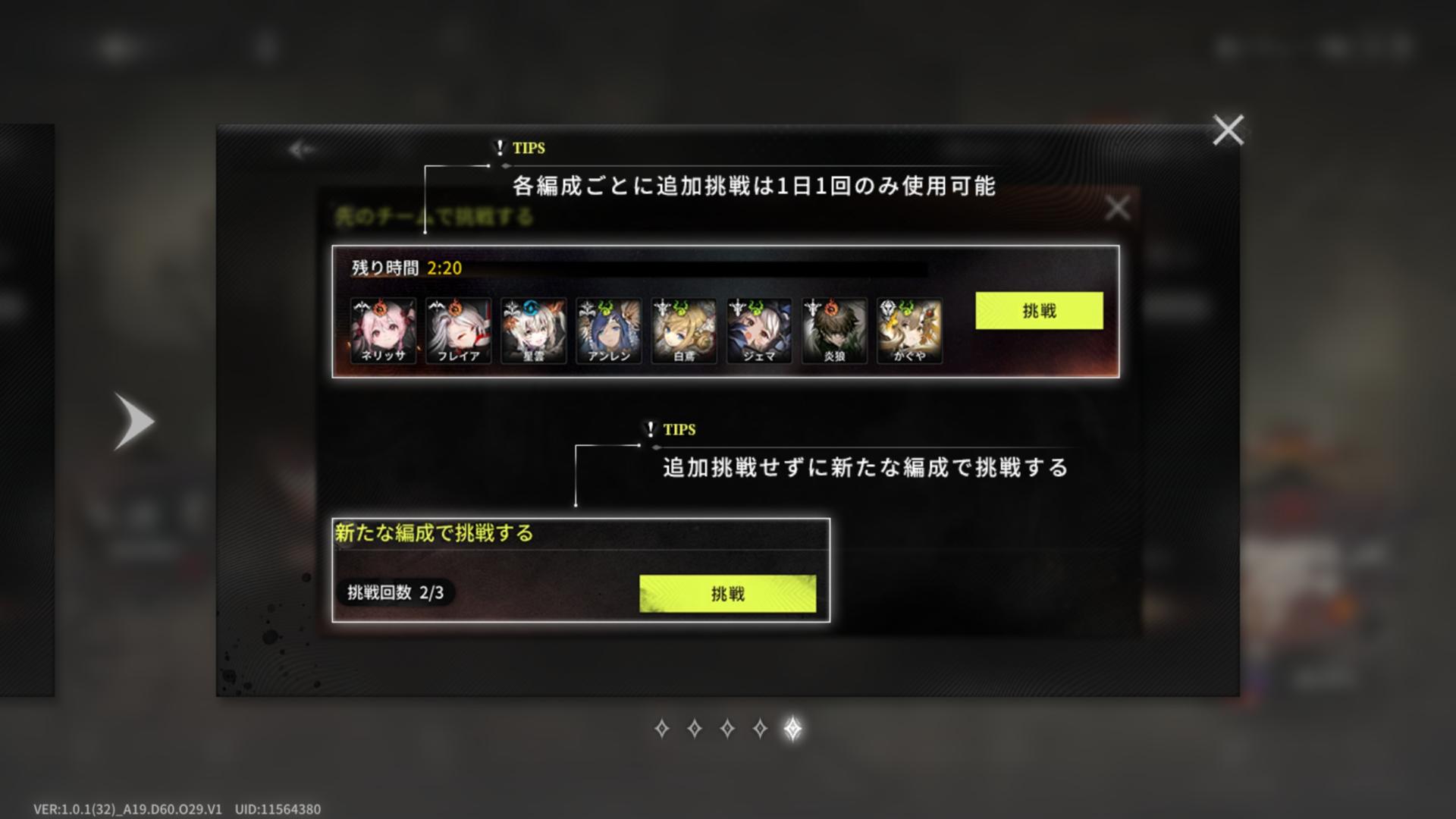Select the かぐや character portrait
1456x819 pixels.
click(x=909, y=331)
